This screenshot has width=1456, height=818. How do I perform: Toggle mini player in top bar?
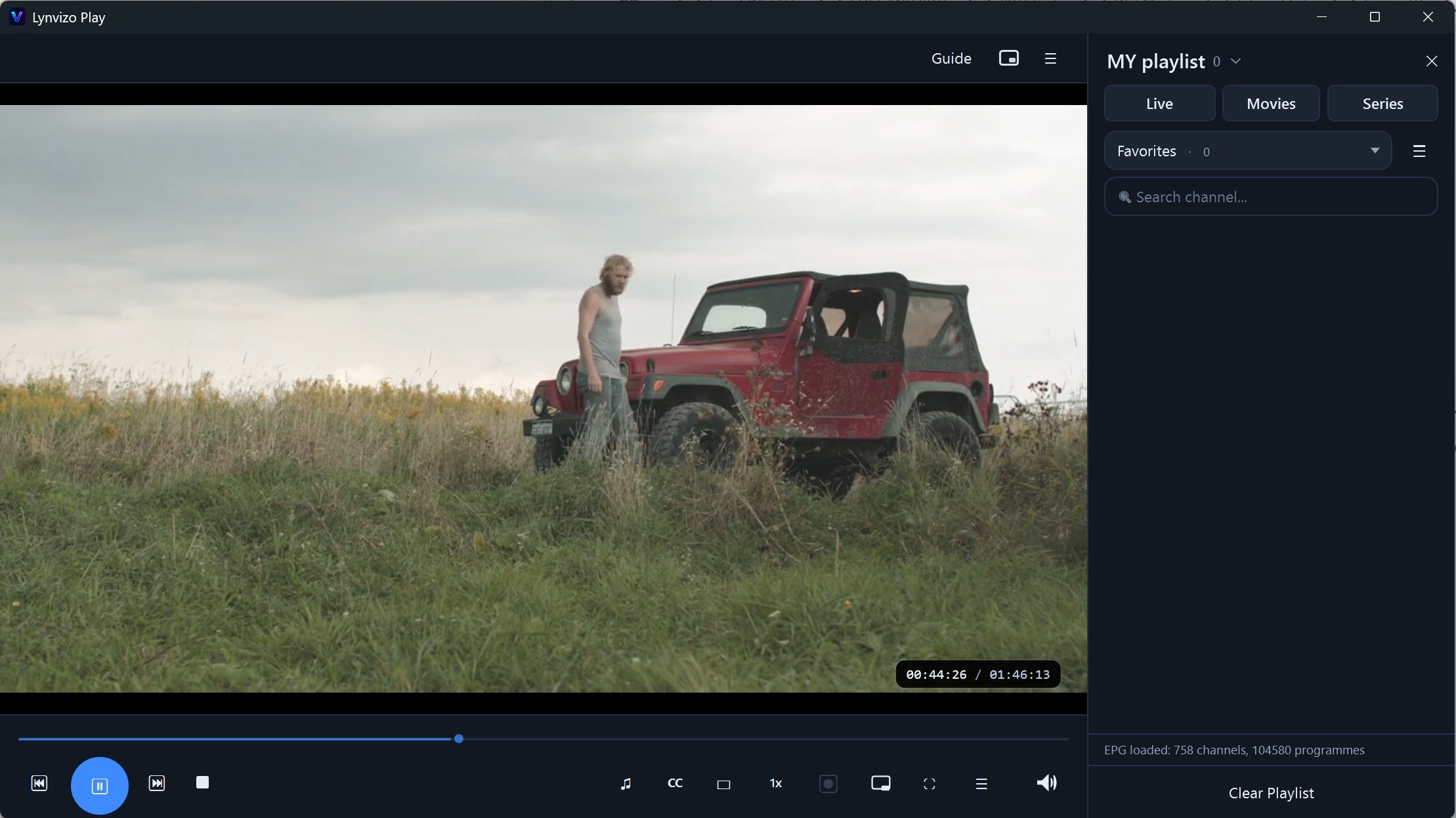tap(1008, 58)
